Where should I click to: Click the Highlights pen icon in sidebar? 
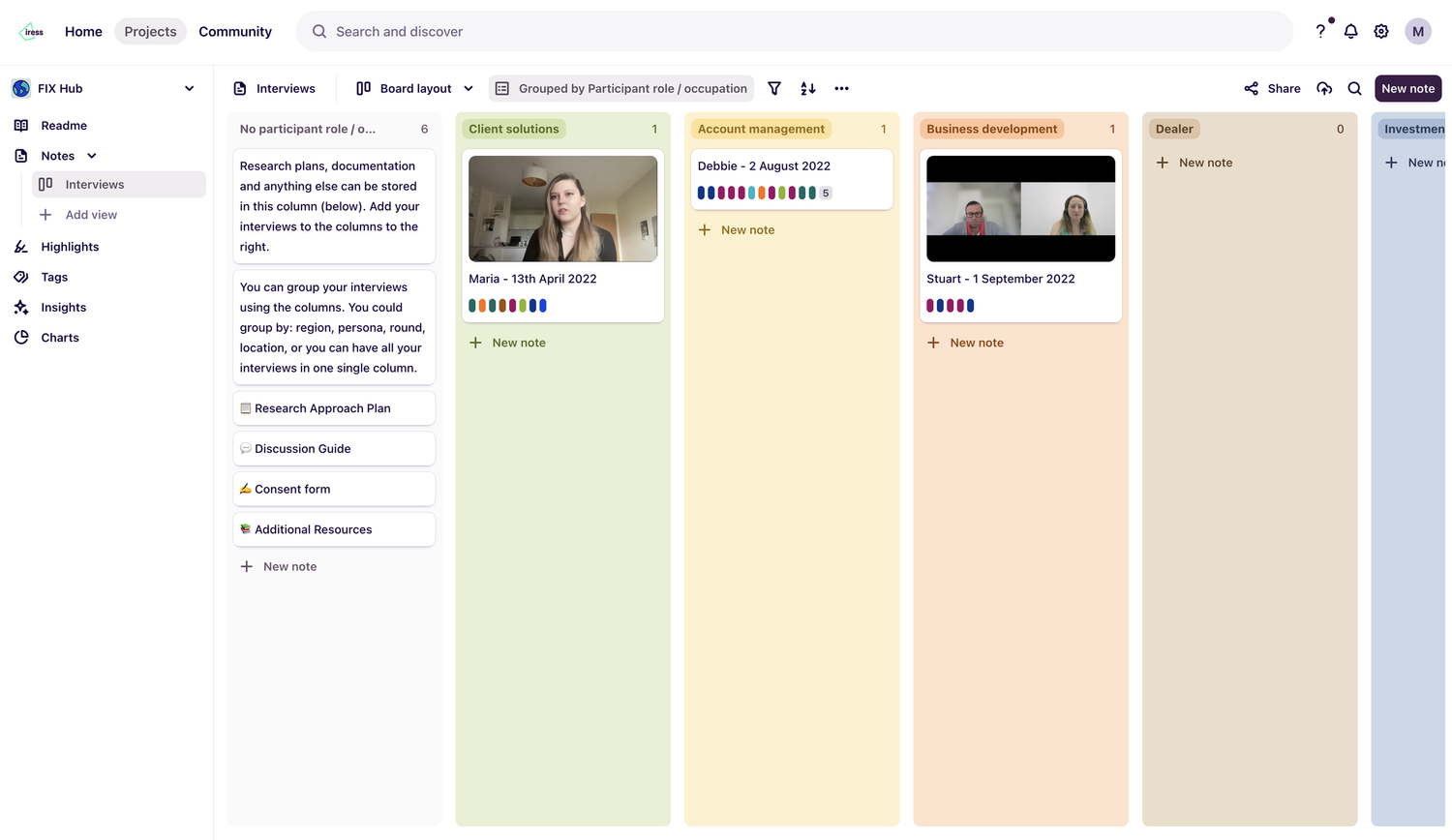21,247
